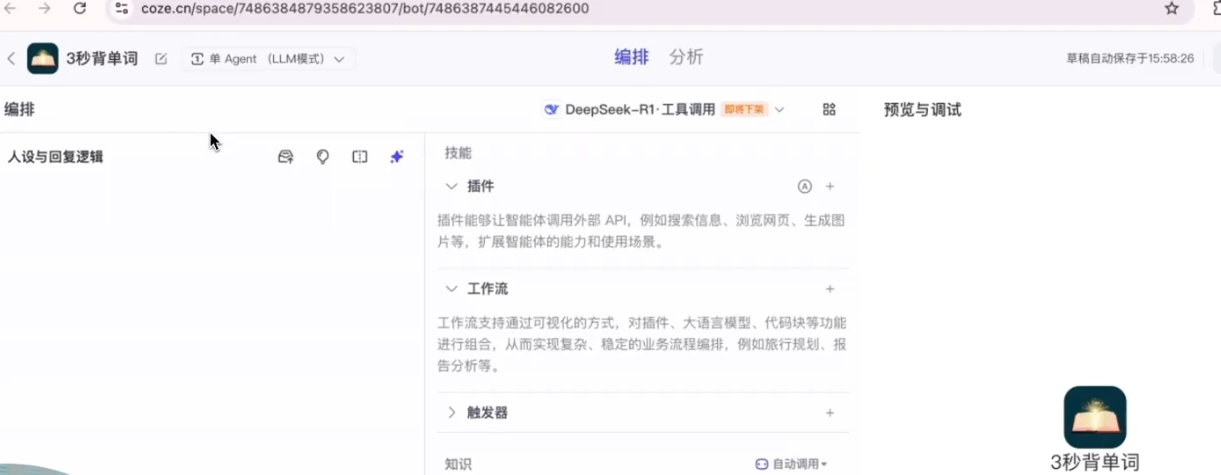The height and width of the screenshot is (475, 1221).
Task: Add a workflow with the 工作流 plus icon
Action: coord(830,289)
